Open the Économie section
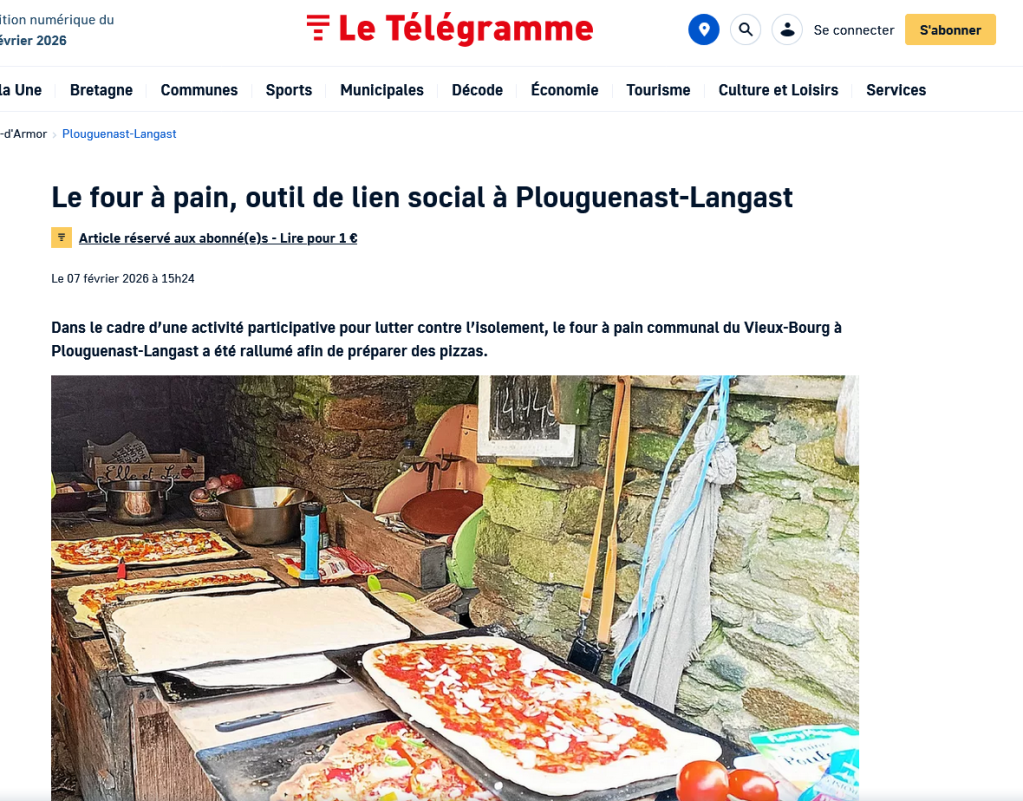This screenshot has height=801, width=1023. click(x=564, y=90)
